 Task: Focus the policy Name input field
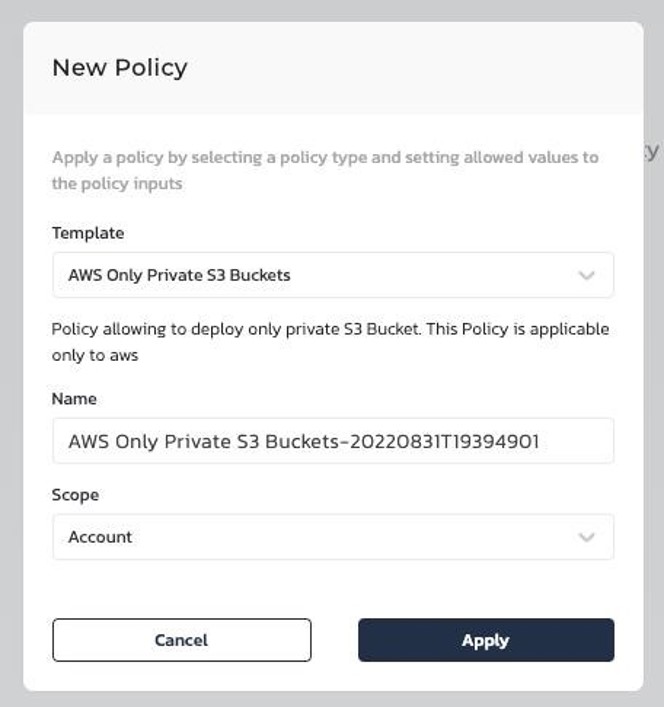click(x=333, y=441)
